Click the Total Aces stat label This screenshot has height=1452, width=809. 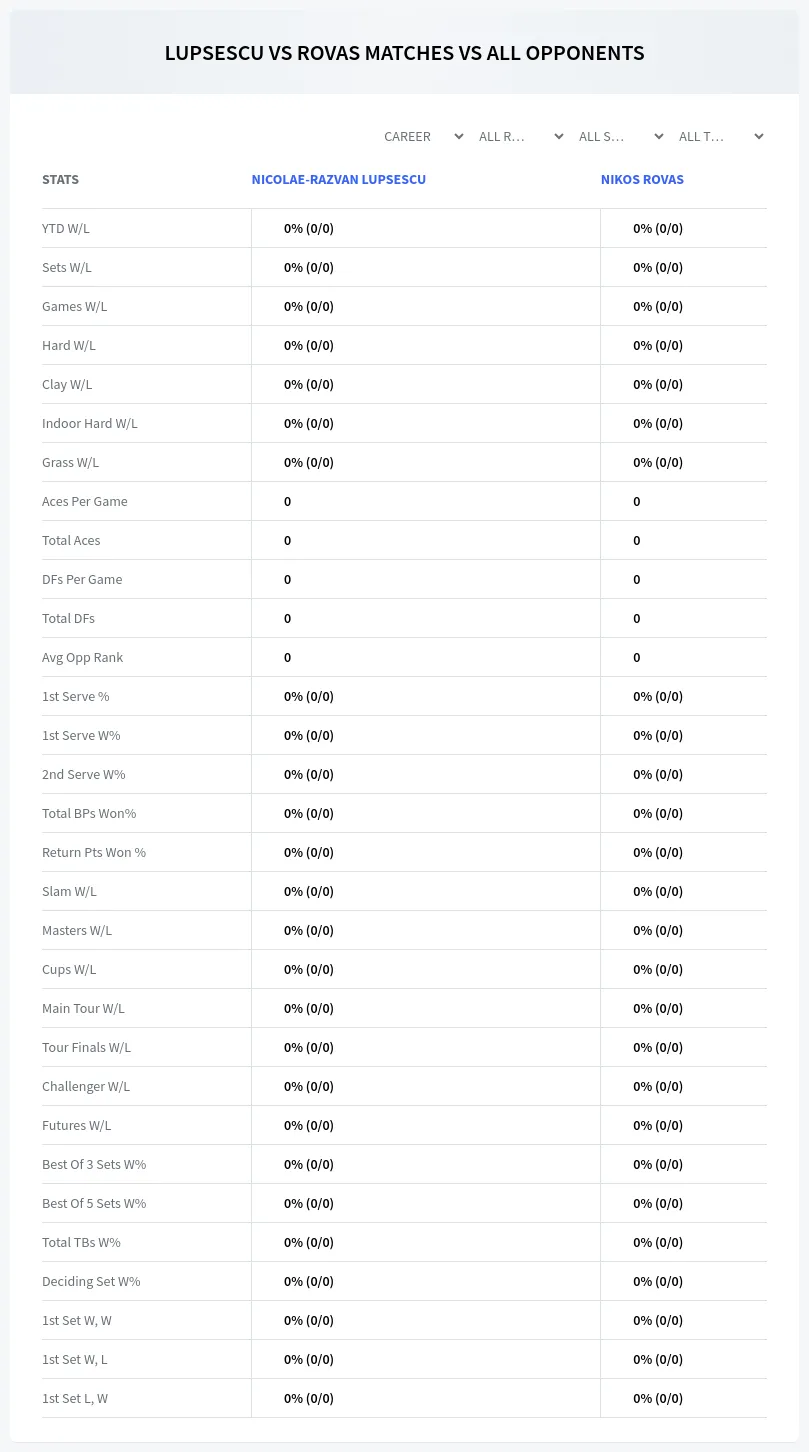click(x=71, y=540)
